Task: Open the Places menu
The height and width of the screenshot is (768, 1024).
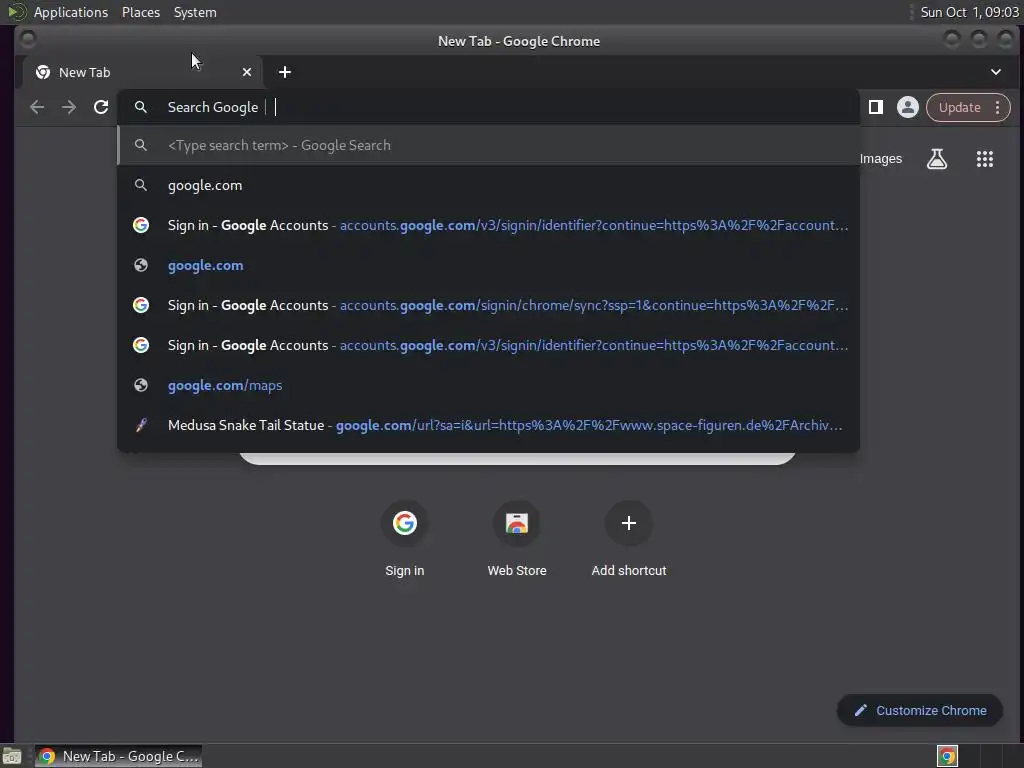Action: 141,12
